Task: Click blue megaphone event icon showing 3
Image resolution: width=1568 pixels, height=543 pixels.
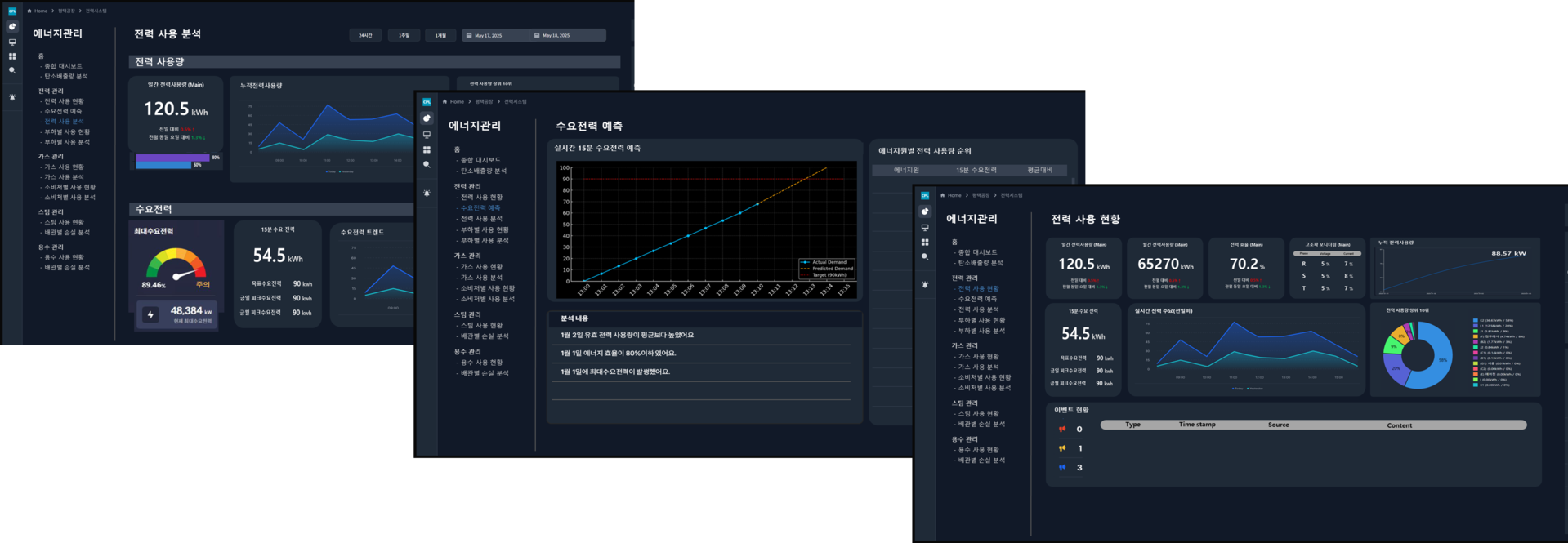Action: coord(1062,468)
